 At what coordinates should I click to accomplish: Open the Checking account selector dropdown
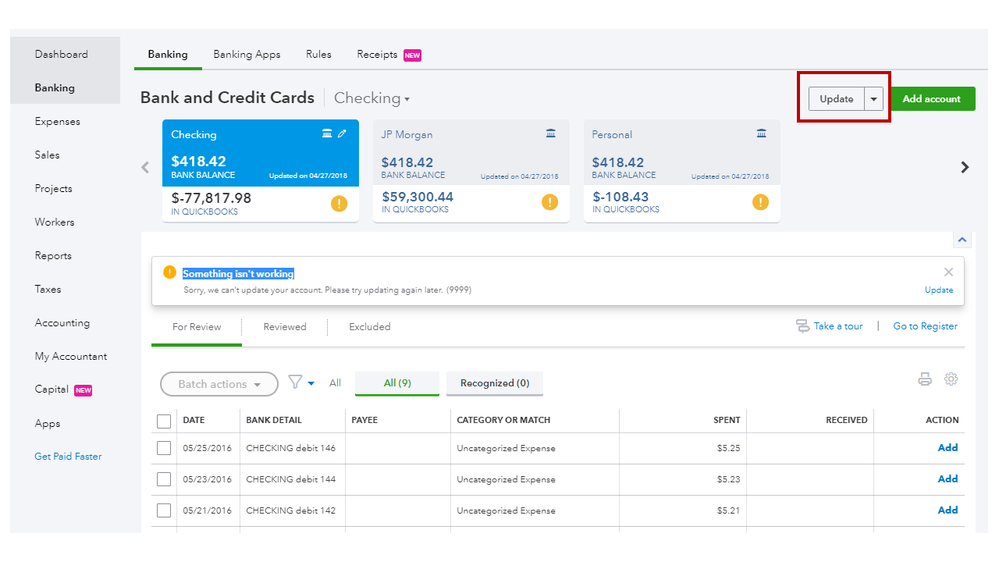372,99
